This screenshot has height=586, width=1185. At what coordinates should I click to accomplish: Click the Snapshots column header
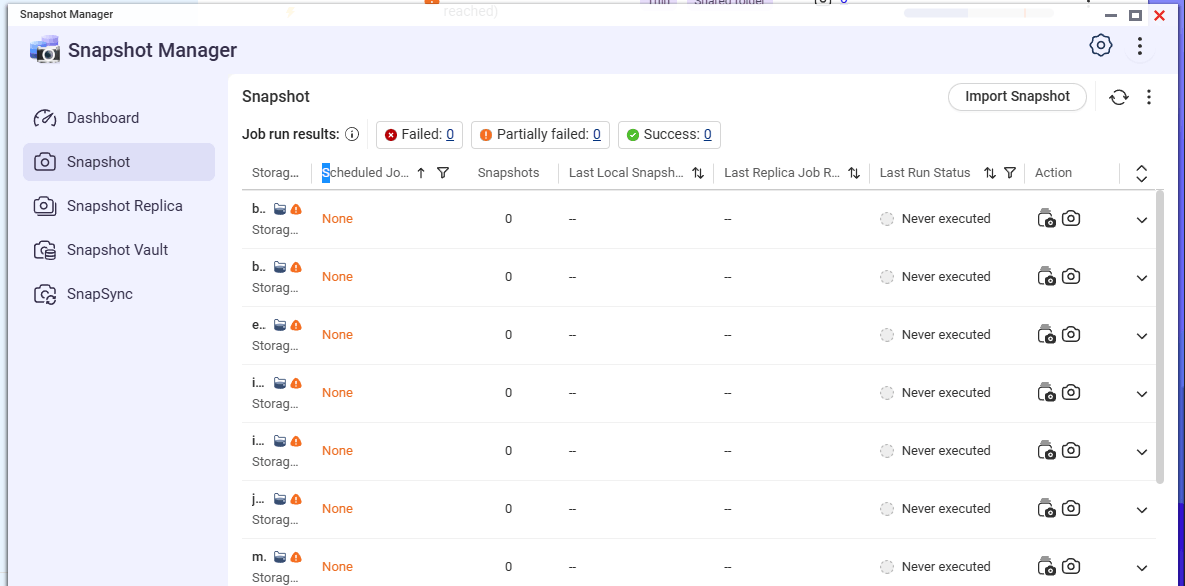click(x=509, y=173)
